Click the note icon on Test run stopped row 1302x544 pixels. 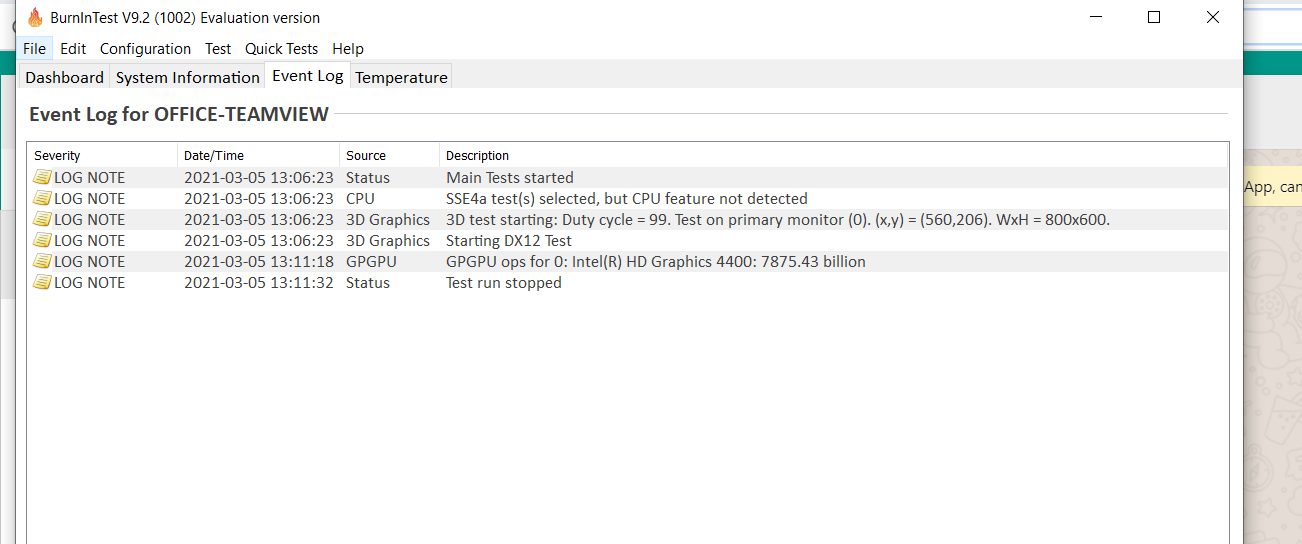(x=42, y=282)
